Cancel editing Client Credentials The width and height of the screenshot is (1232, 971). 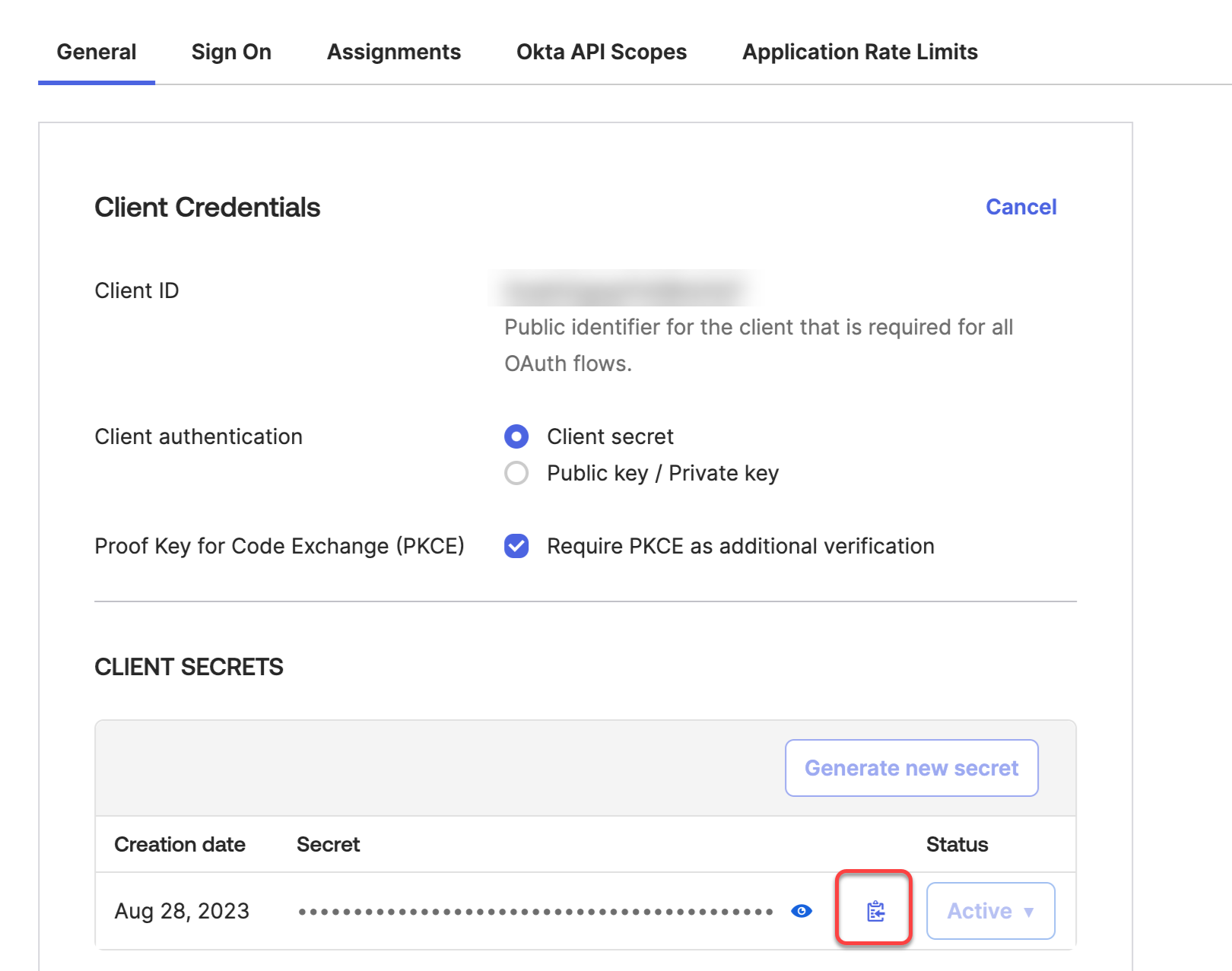[1021, 207]
